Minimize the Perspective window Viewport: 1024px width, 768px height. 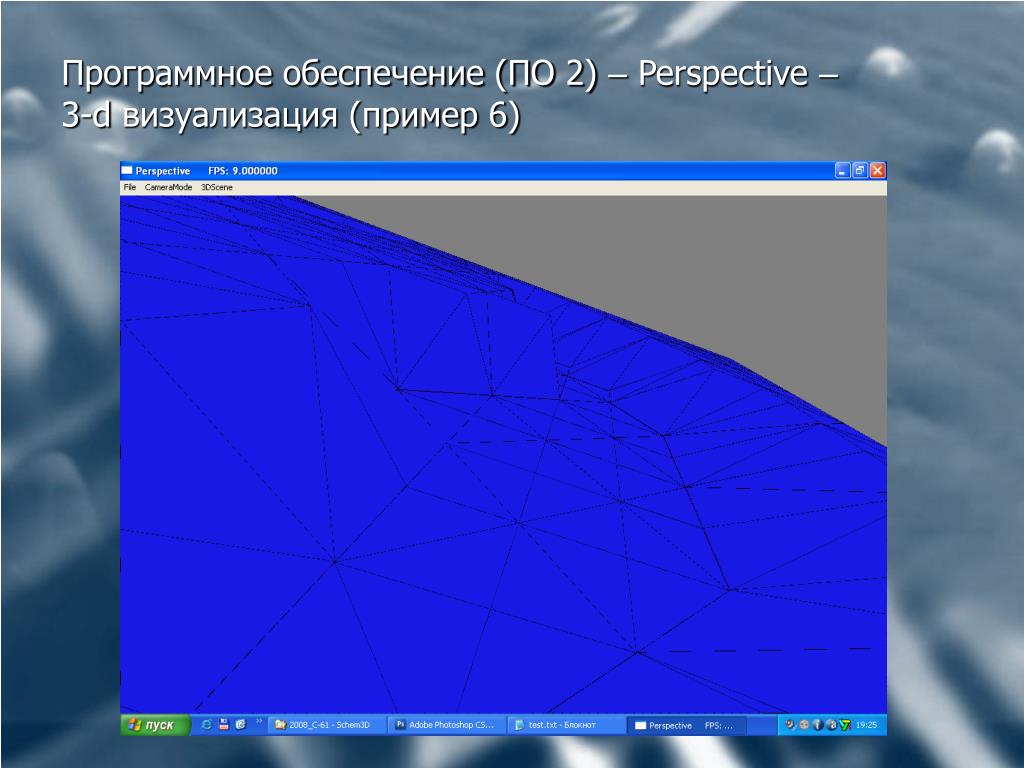843,171
